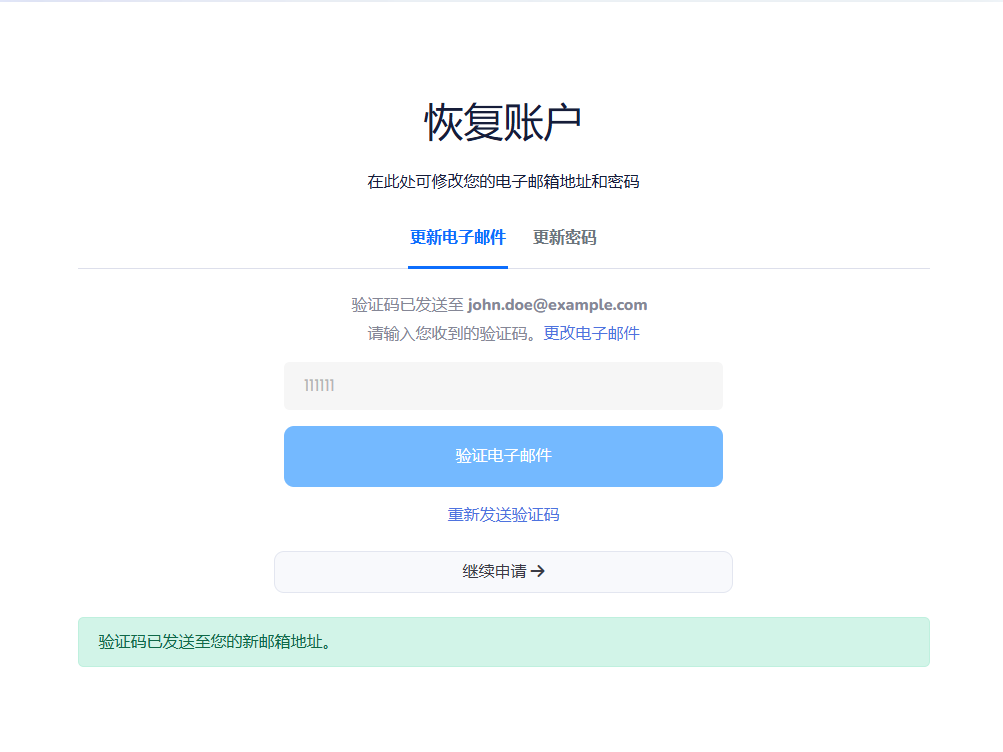Click the john.doe@example.com email address text
Image resolution: width=1003 pixels, height=752 pixels.
point(557,305)
